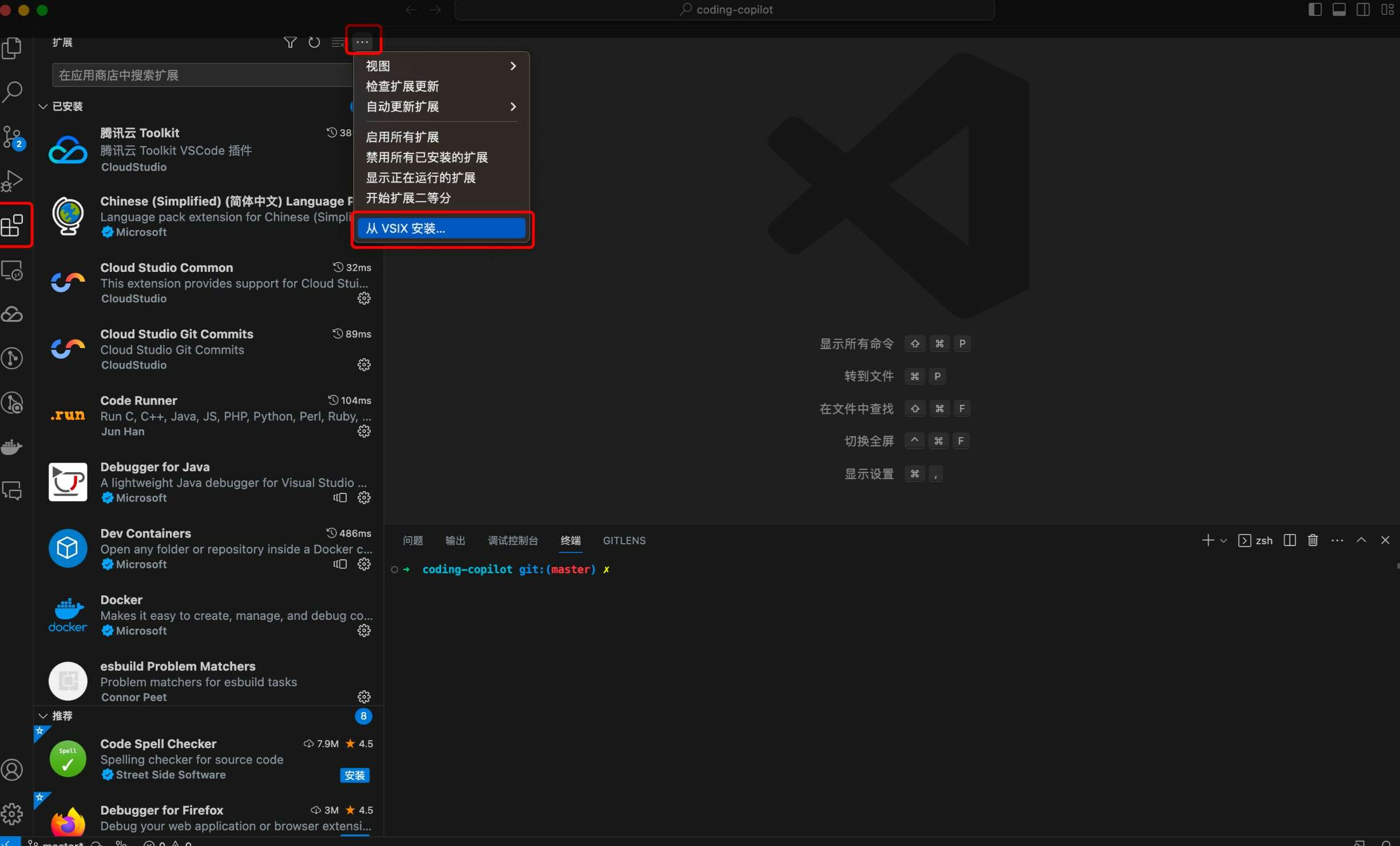Switch to the 输出 output tab
Viewport: 1400px width, 846px height.
(x=455, y=540)
